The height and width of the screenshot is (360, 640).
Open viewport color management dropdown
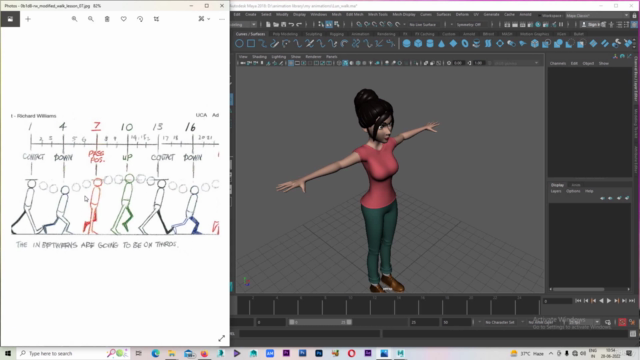tap(516, 63)
